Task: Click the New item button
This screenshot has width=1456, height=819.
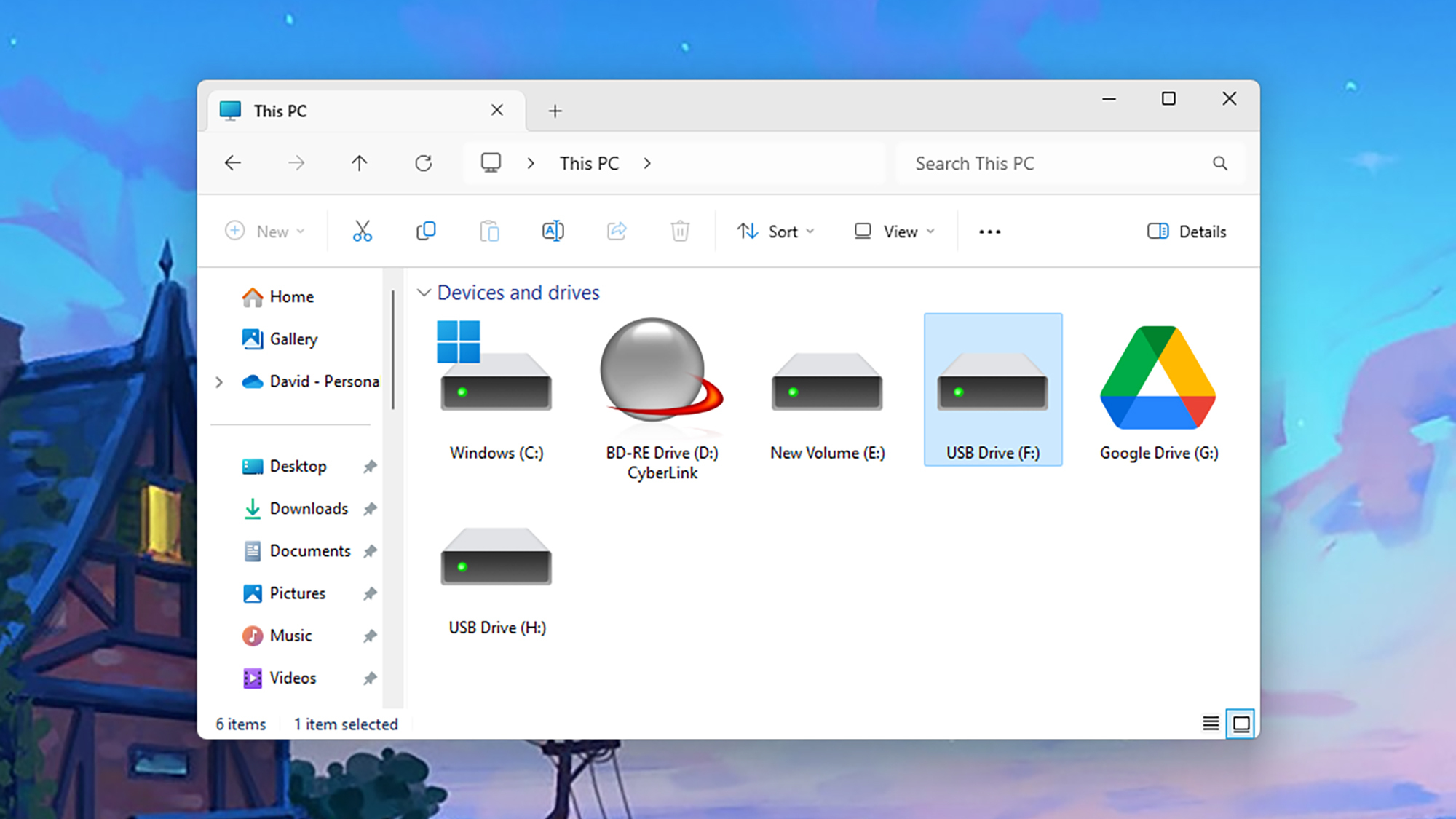Action: tap(264, 230)
